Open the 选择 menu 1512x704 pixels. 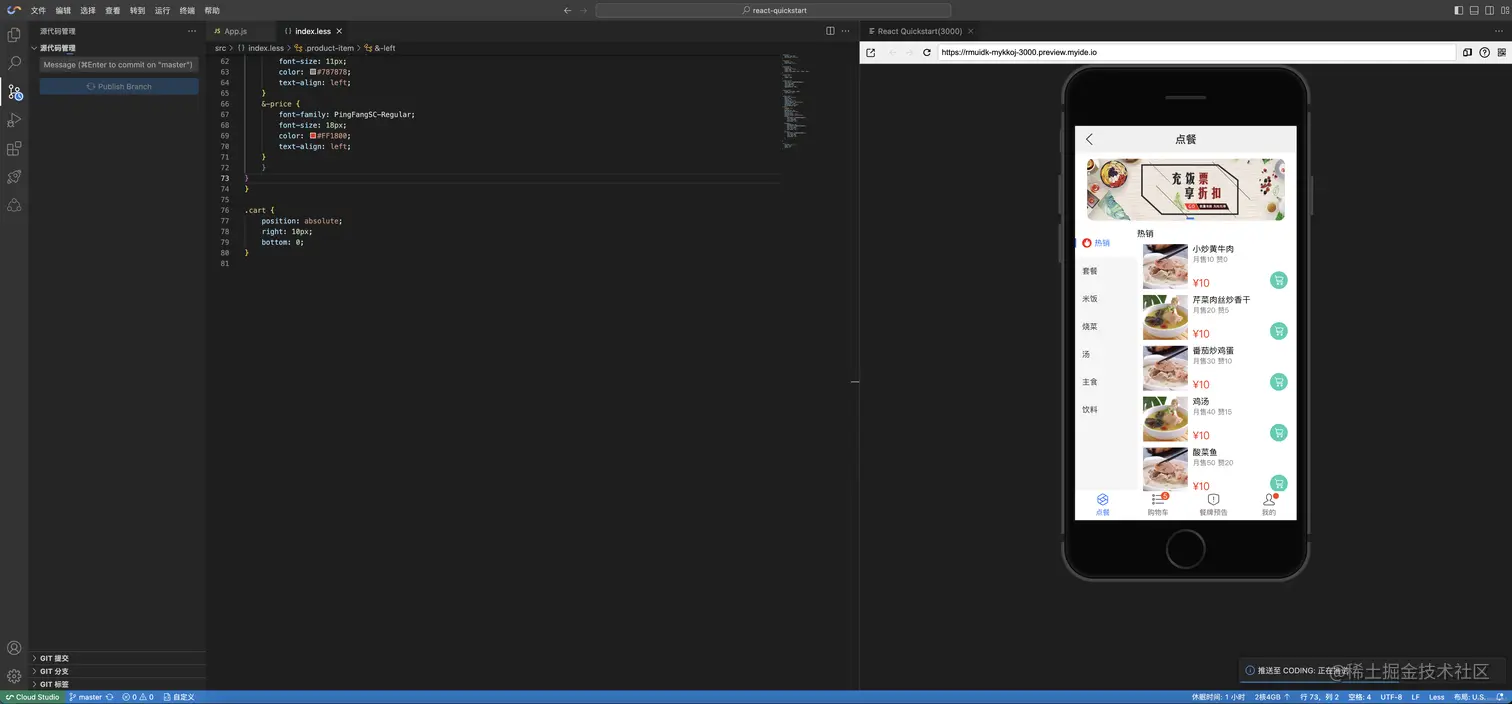[88, 10]
